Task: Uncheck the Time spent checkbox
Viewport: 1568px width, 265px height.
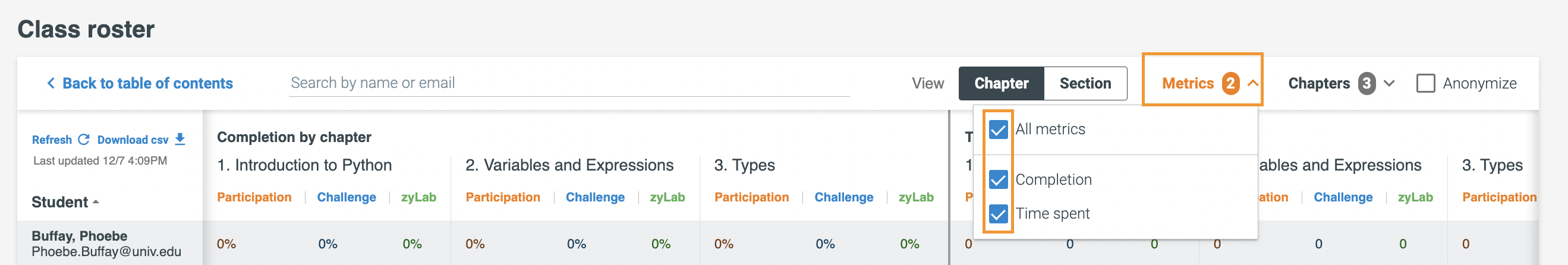Action: click(998, 213)
